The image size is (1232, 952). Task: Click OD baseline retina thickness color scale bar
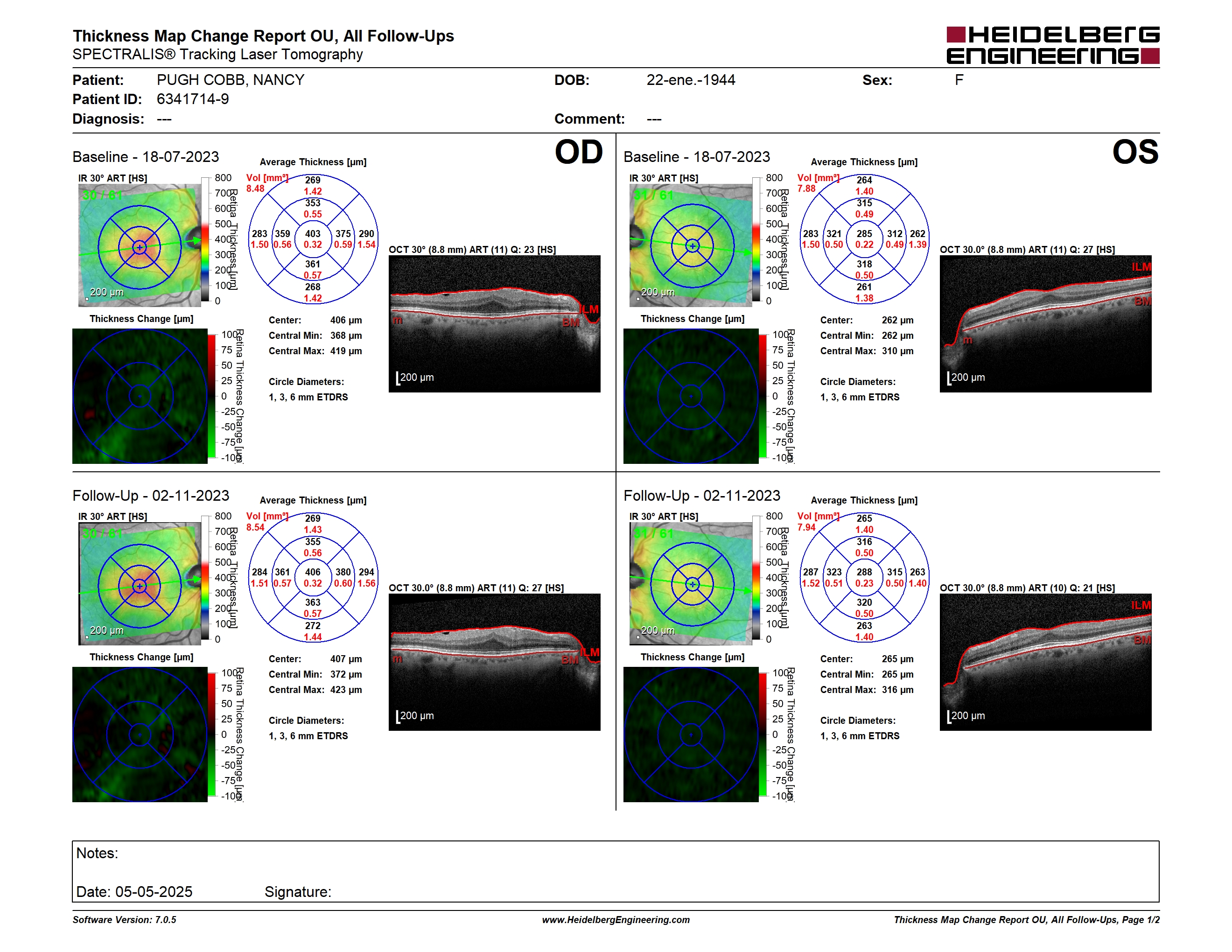click(205, 239)
